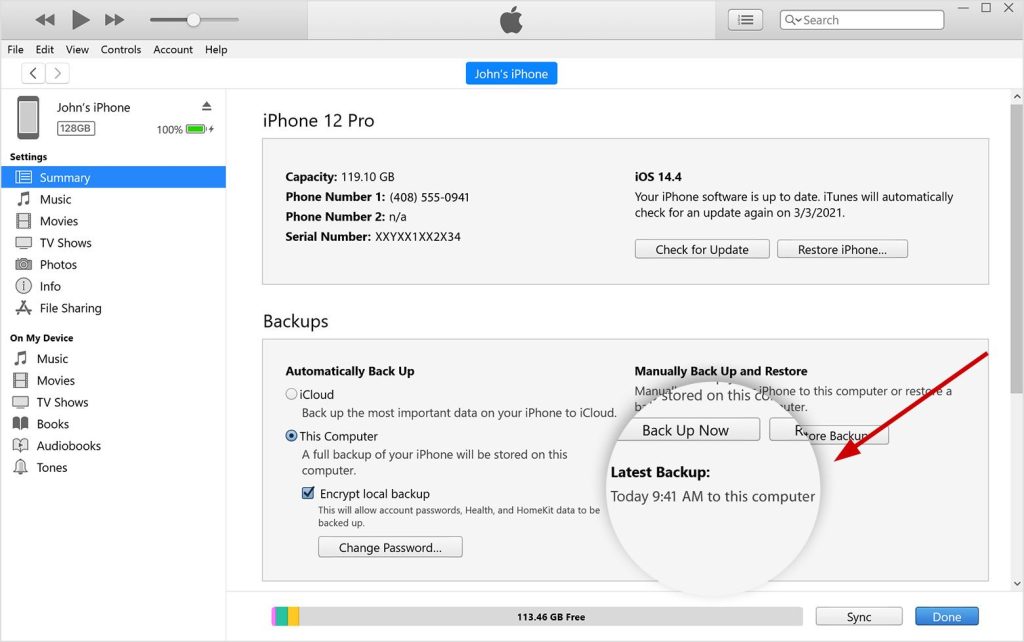Open the list view icon near search
1024x642 pixels.
[745, 20]
